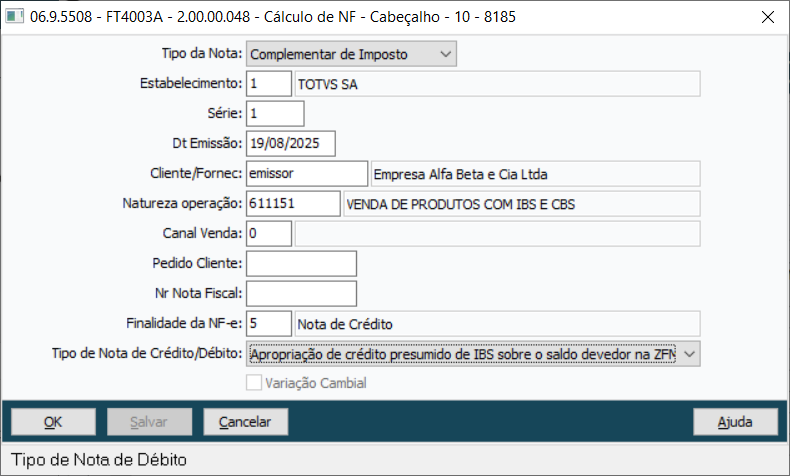Open the Tipo da Nota dropdown
Image resolution: width=790 pixels, height=476 pixels.
[351, 54]
